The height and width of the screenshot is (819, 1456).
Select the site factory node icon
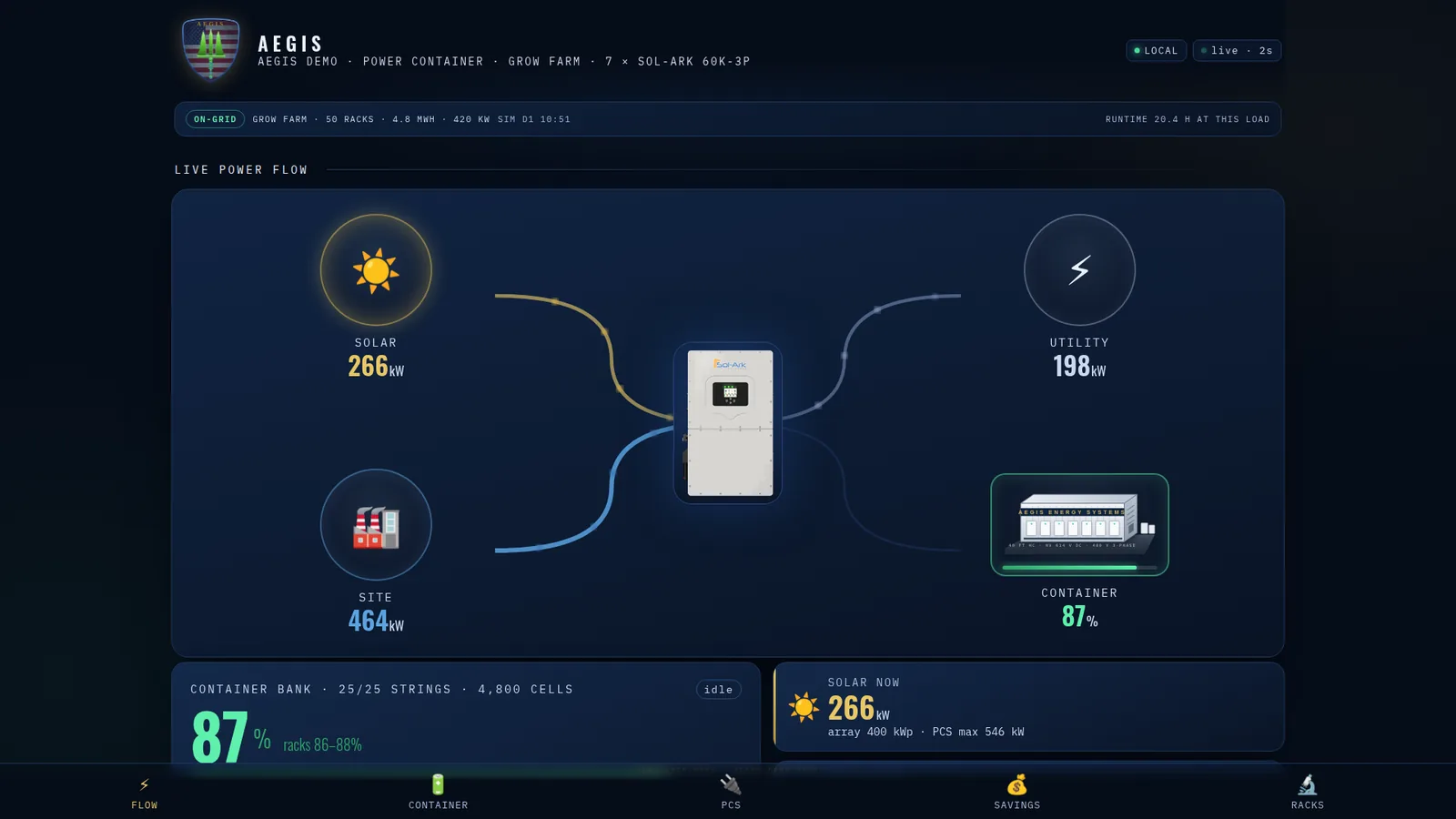376,525
